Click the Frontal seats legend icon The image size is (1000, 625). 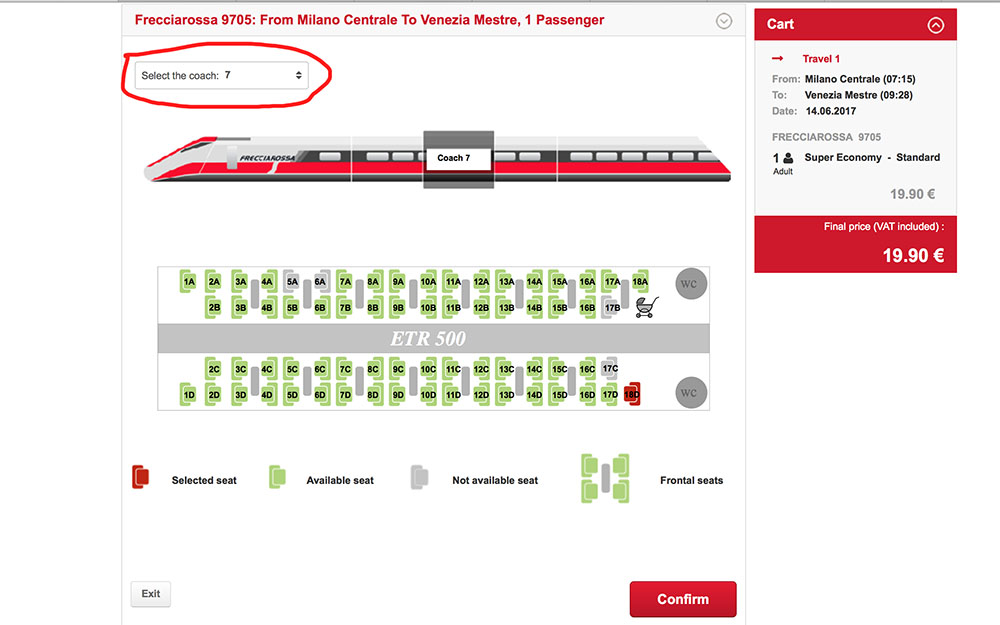(605, 478)
